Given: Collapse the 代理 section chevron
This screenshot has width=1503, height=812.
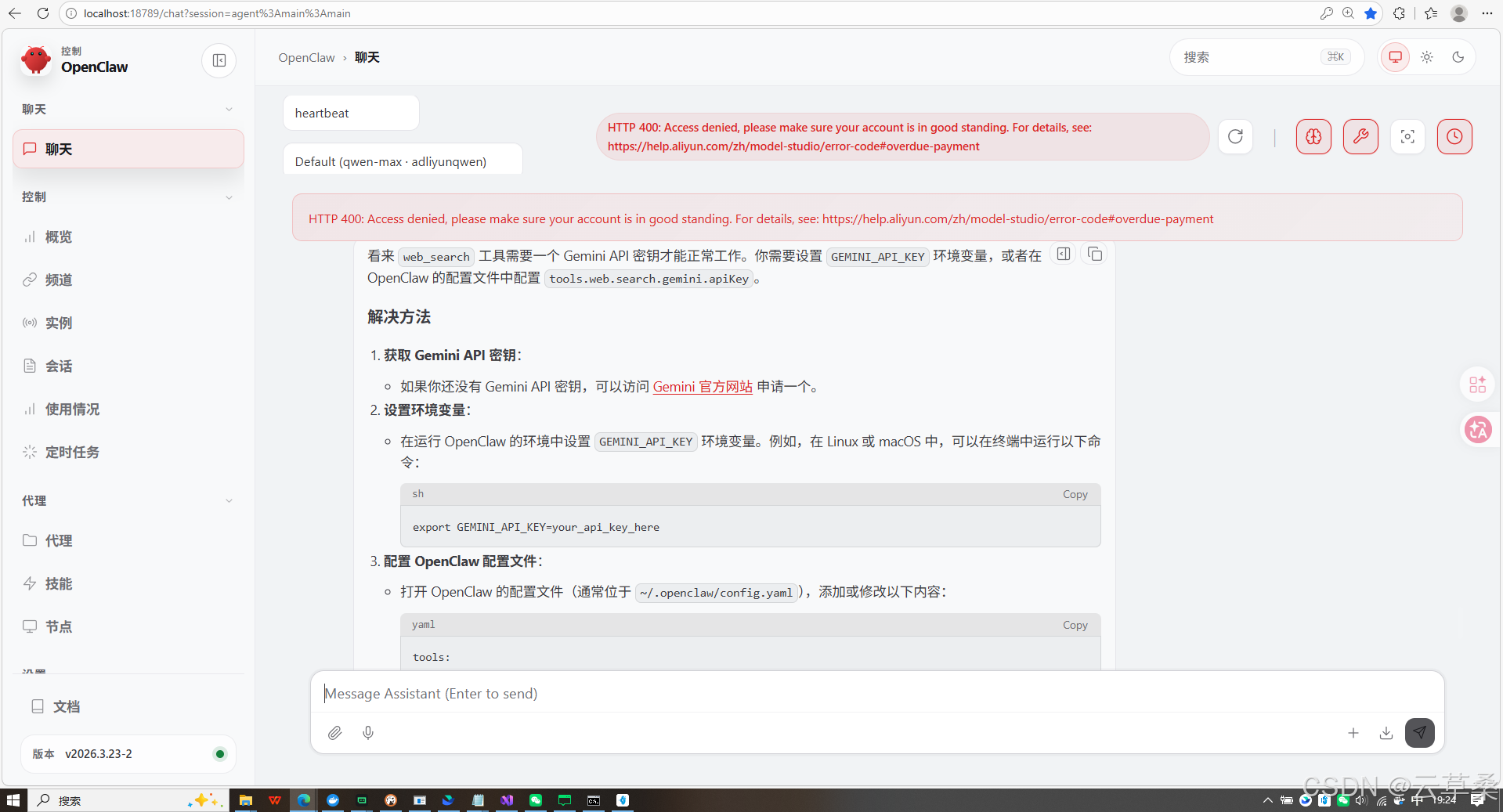Looking at the screenshot, I should [x=229, y=501].
